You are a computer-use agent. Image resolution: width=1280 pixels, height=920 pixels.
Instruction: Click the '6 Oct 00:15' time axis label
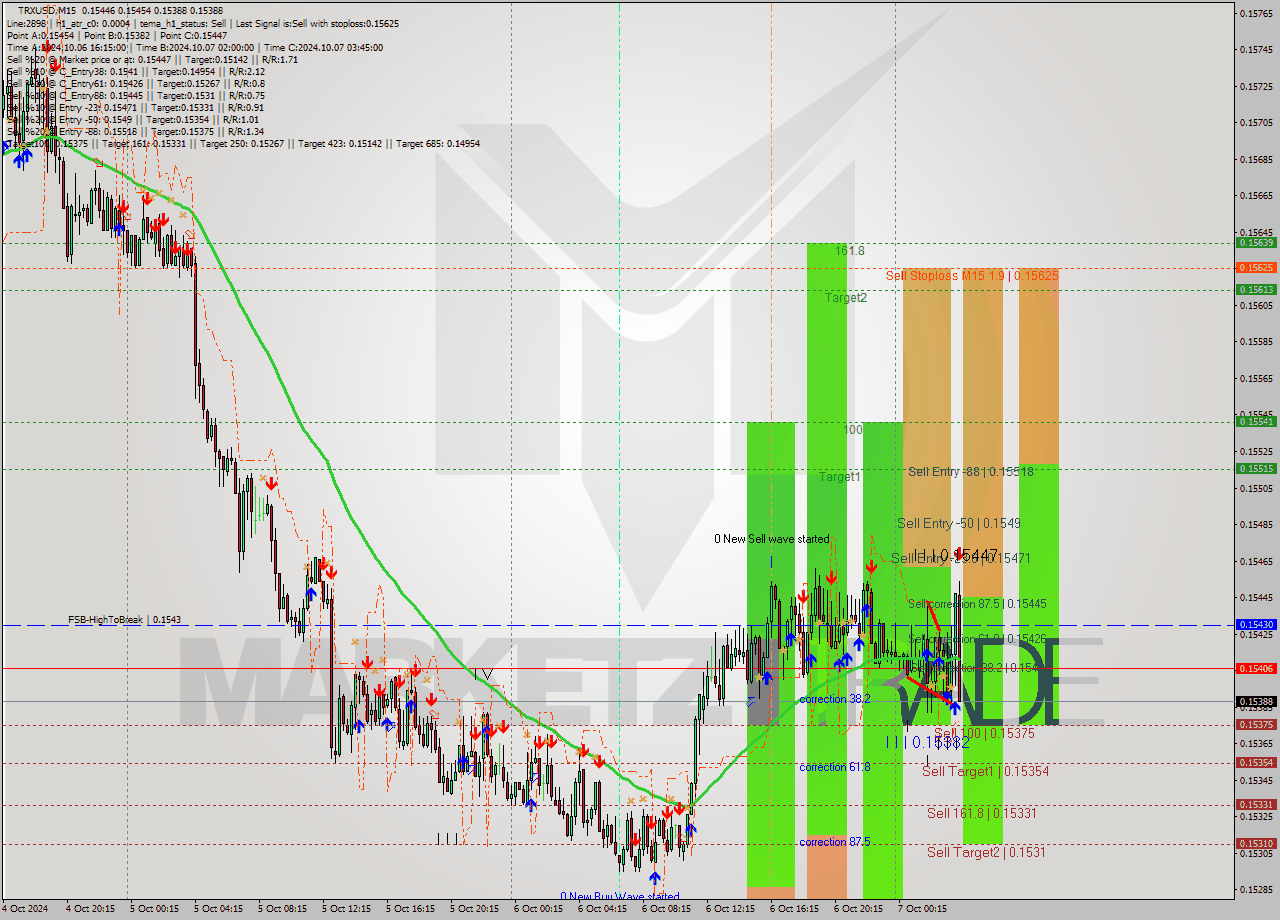(538, 909)
